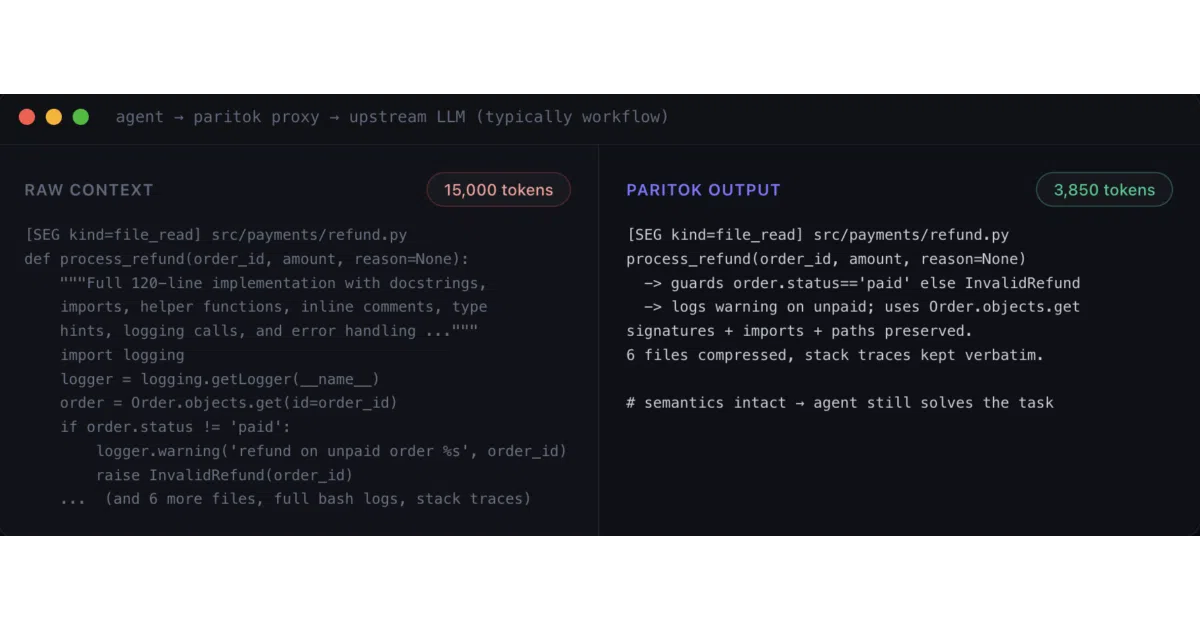This screenshot has height=630, width=1200.
Task: Click 'raise InvalidRefund(order_id)' line
Action: [224, 475]
